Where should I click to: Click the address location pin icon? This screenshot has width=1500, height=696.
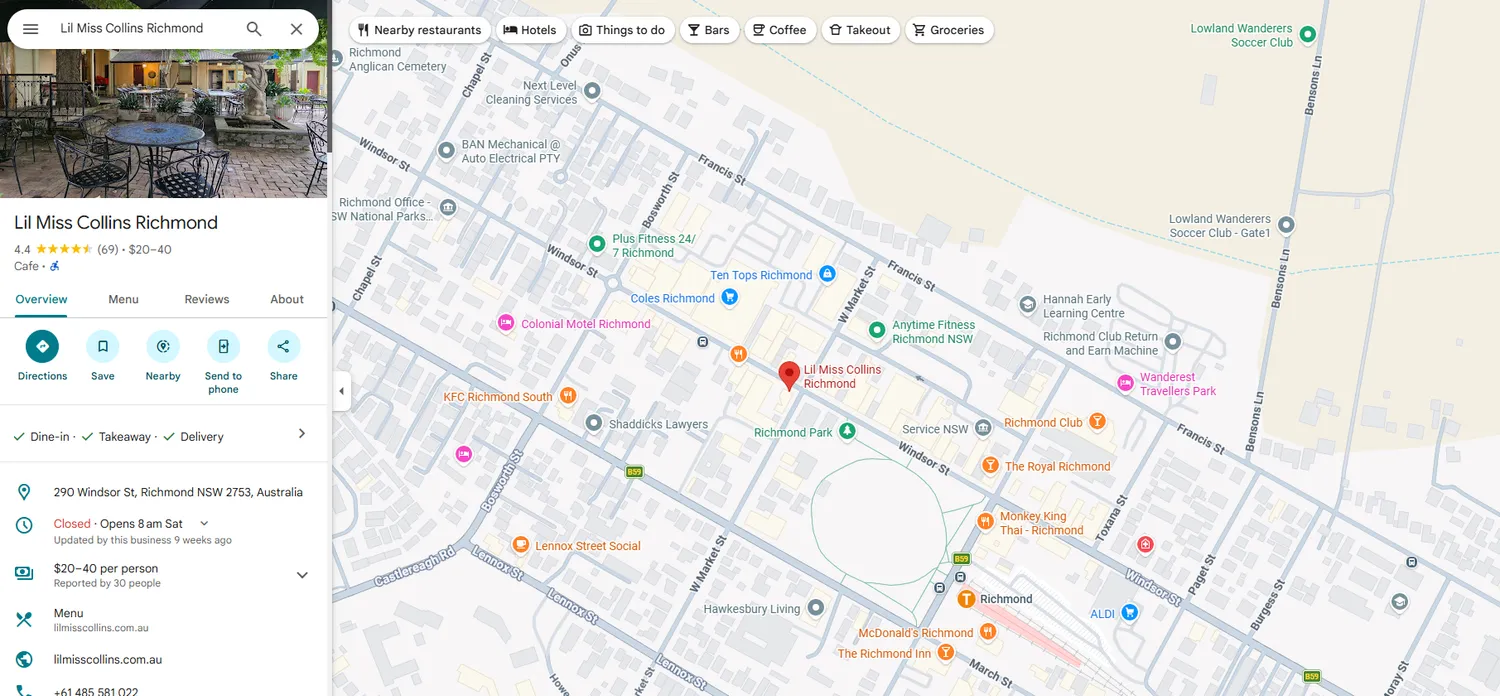coord(24,492)
